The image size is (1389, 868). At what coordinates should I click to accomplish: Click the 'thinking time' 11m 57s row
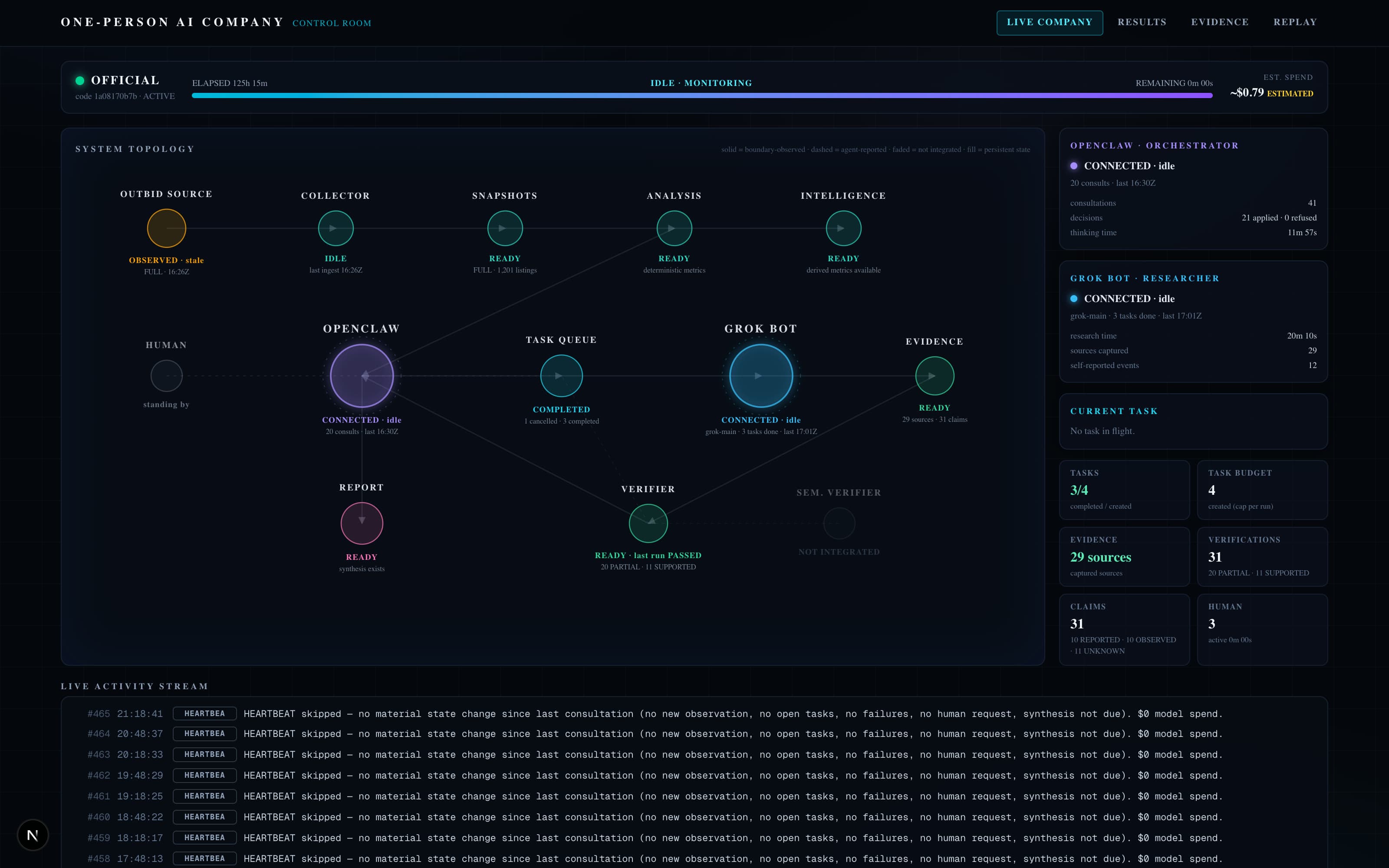(x=1193, y=233)
